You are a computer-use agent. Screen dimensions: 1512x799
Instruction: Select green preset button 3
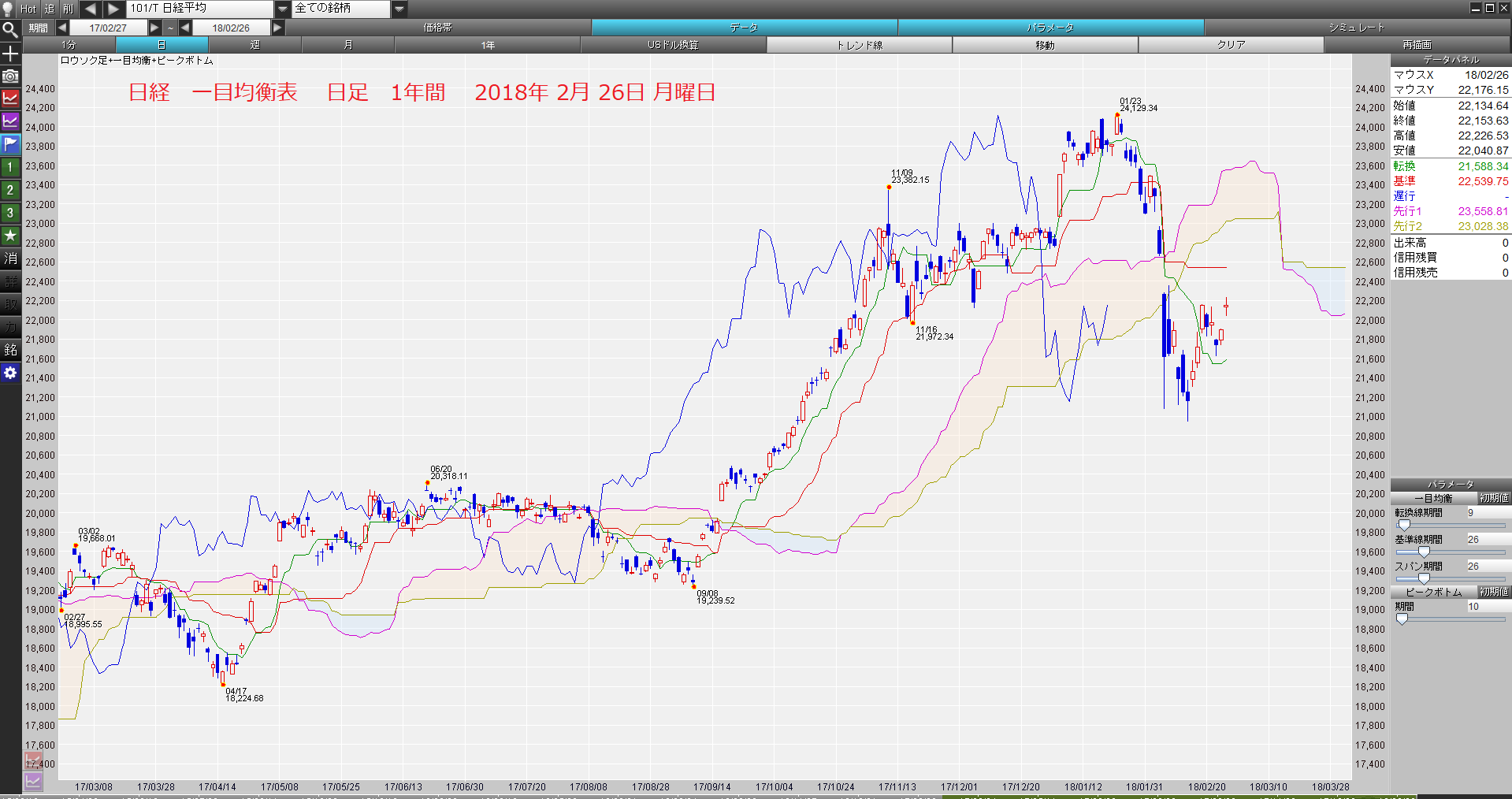pos(10,213)
